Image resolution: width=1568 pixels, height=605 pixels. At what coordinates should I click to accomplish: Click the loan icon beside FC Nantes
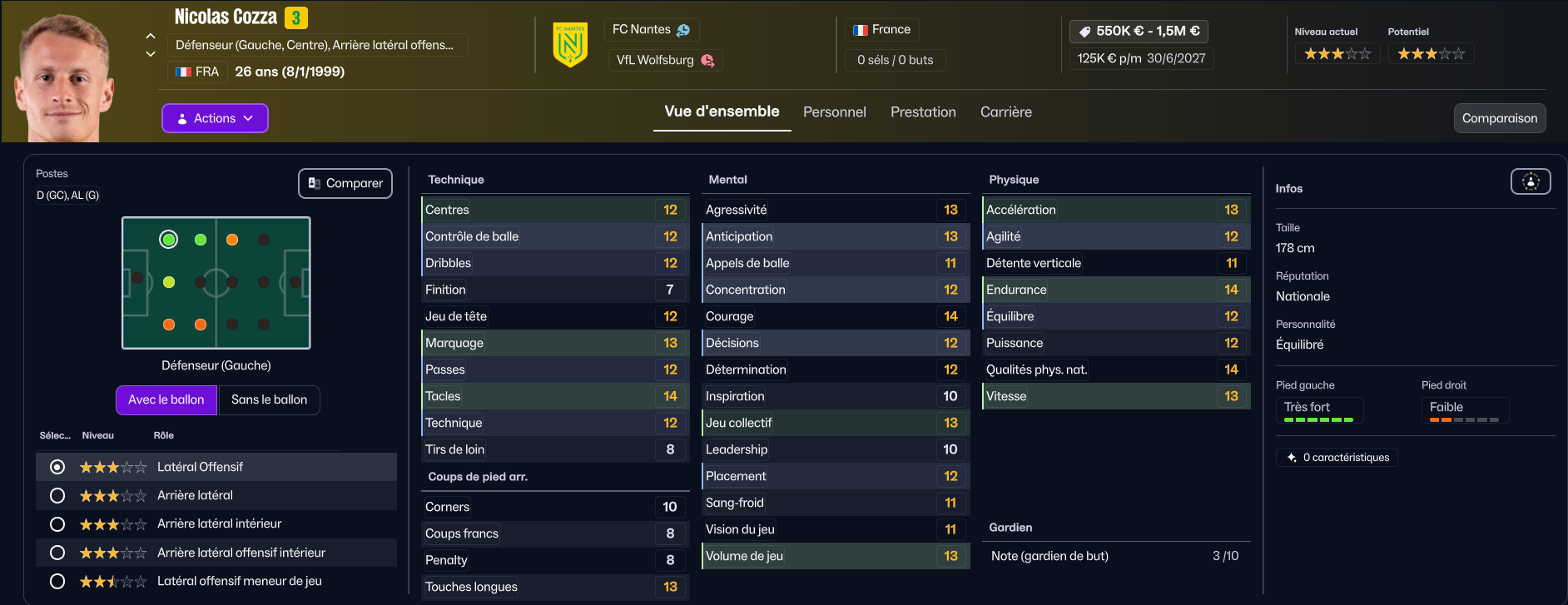[683, 30]
